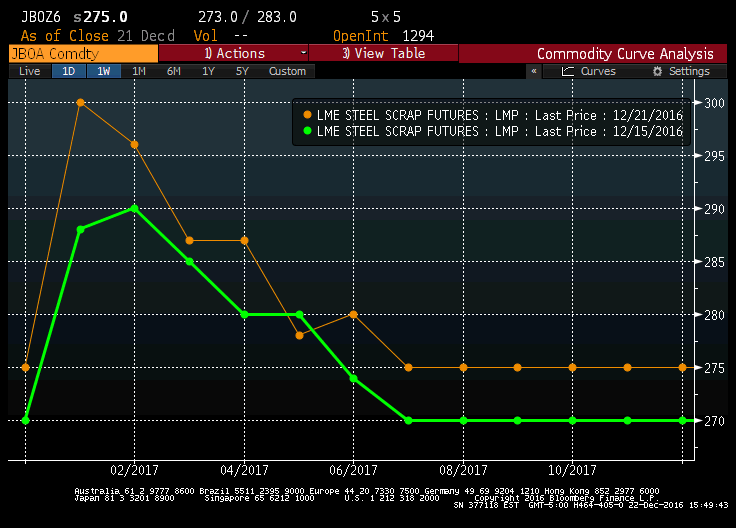Click orange data point at peak 300
736x528 pixels.
[x=80, y=102]
